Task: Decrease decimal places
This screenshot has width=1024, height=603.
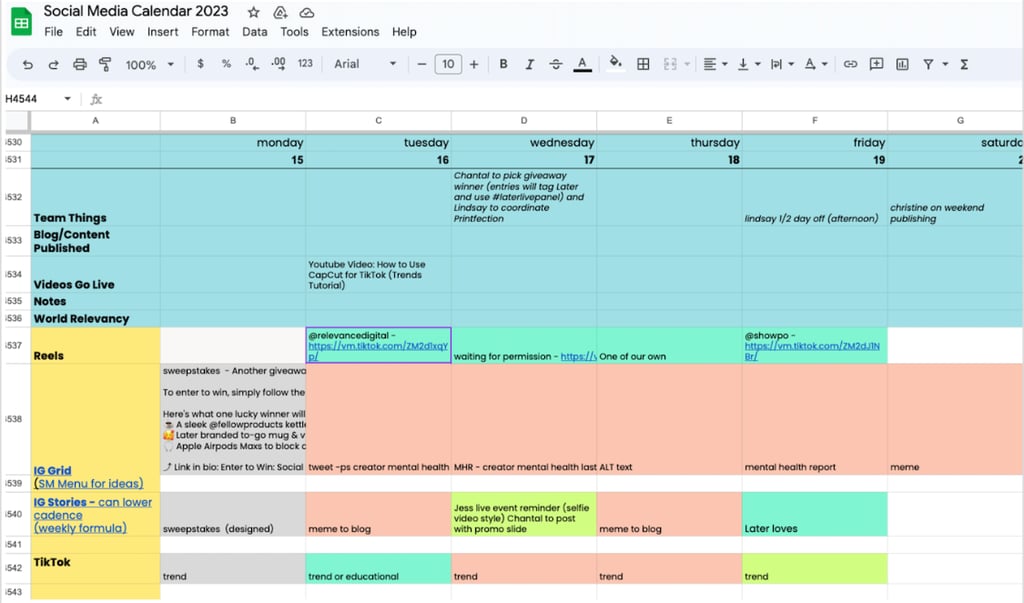Action: (x=252, y=64)
